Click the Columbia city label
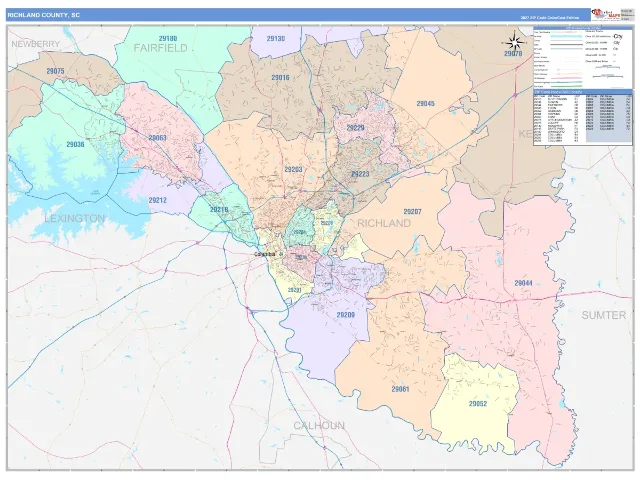 [x=264, y=254]
